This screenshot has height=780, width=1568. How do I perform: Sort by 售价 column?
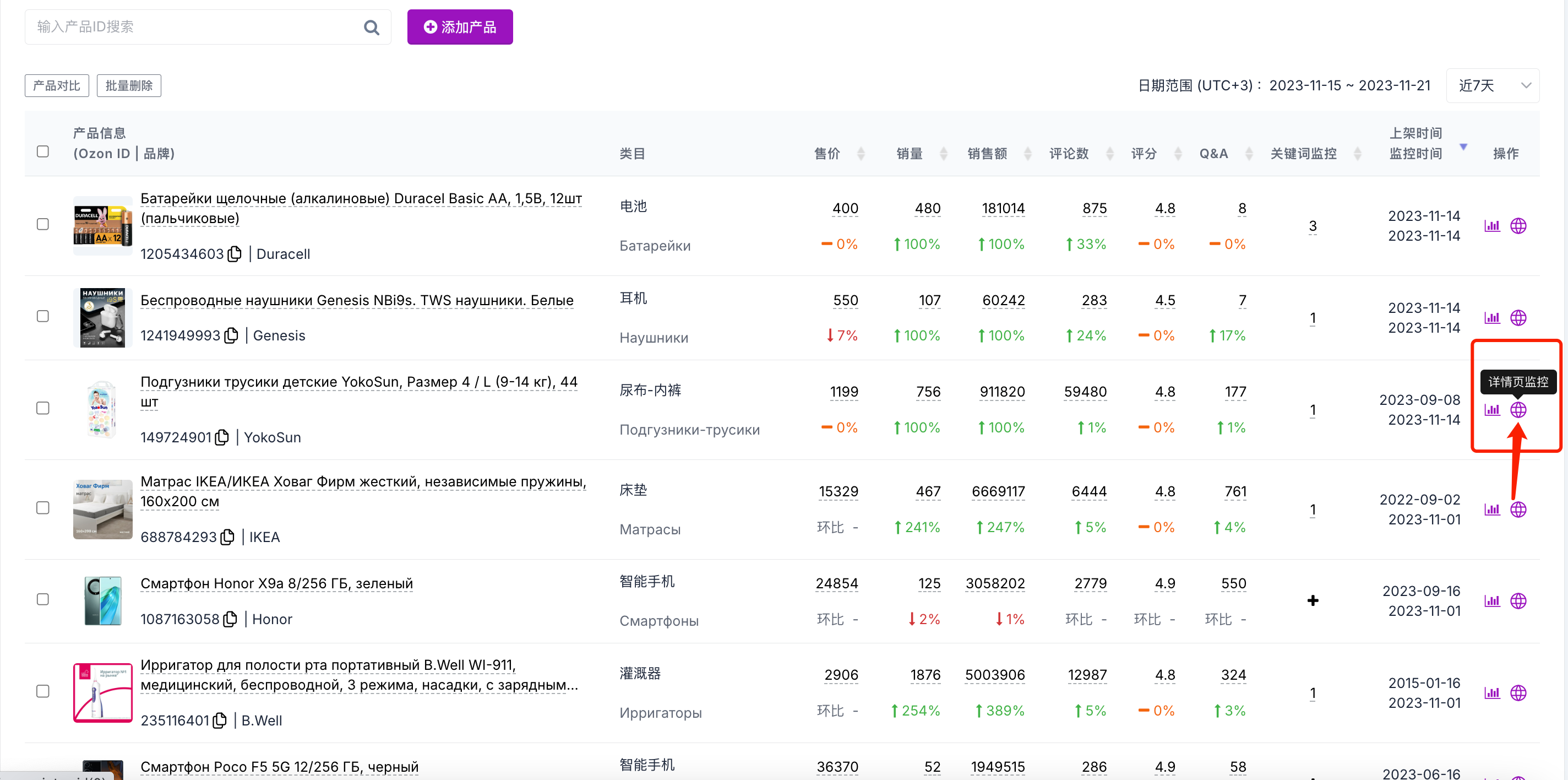tap(861, 154)
